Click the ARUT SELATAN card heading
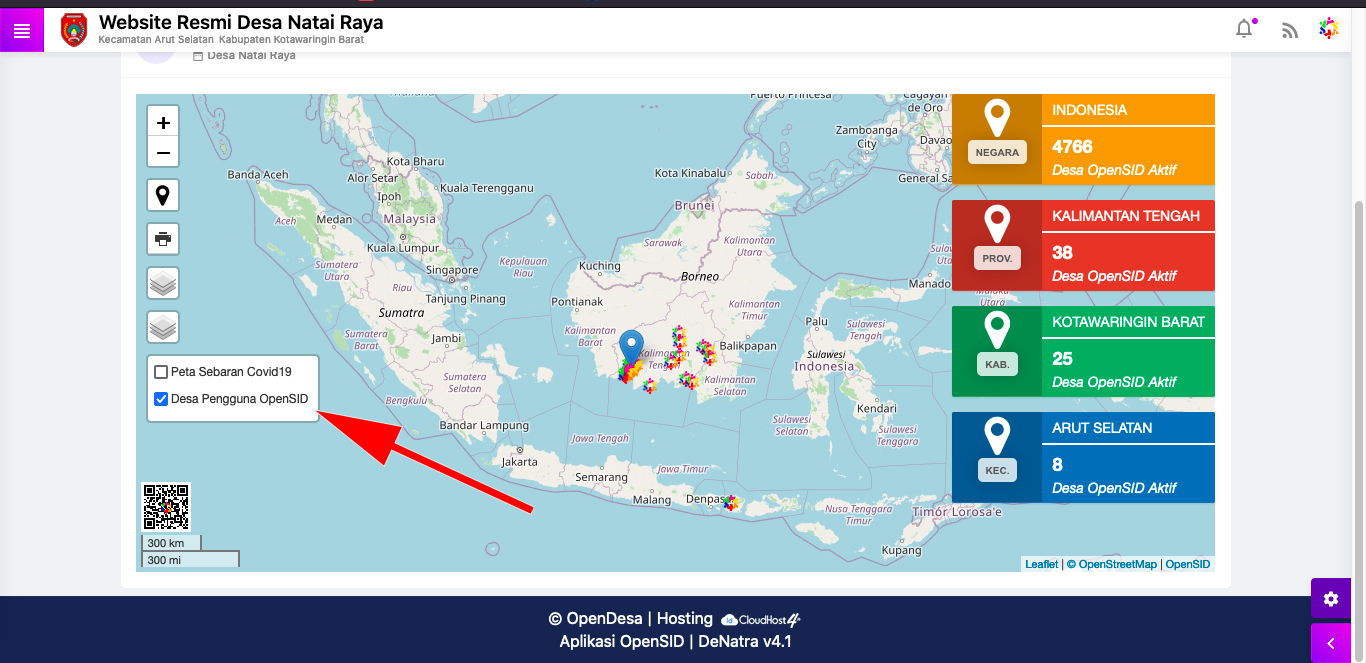 pos(1102,428)
